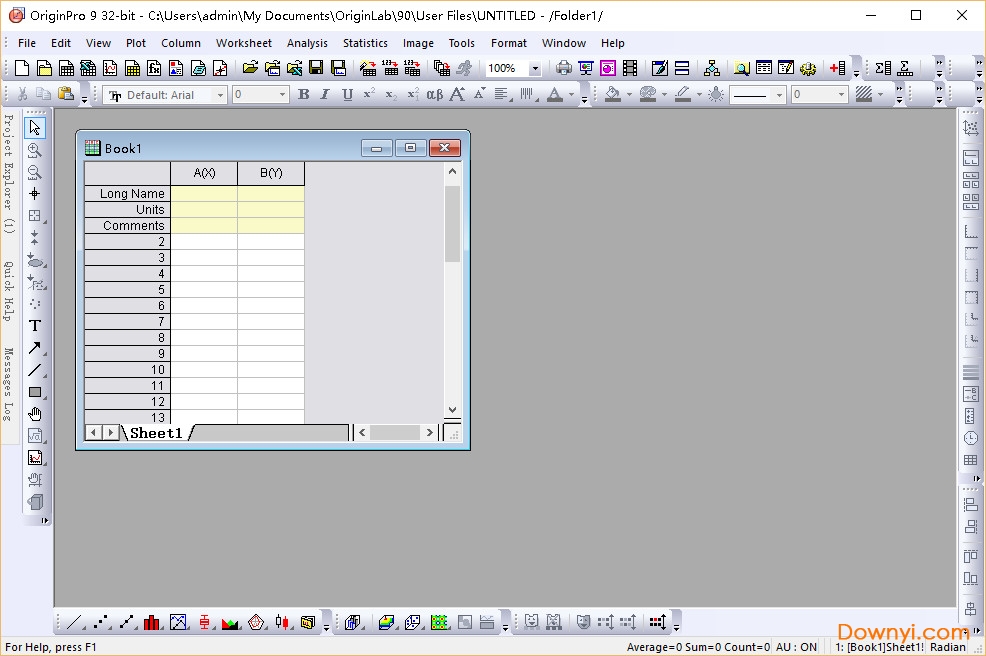The image size is (986, 656).
Task: Switch to the Sheet1 tab
Action: (x=156, y=433)
